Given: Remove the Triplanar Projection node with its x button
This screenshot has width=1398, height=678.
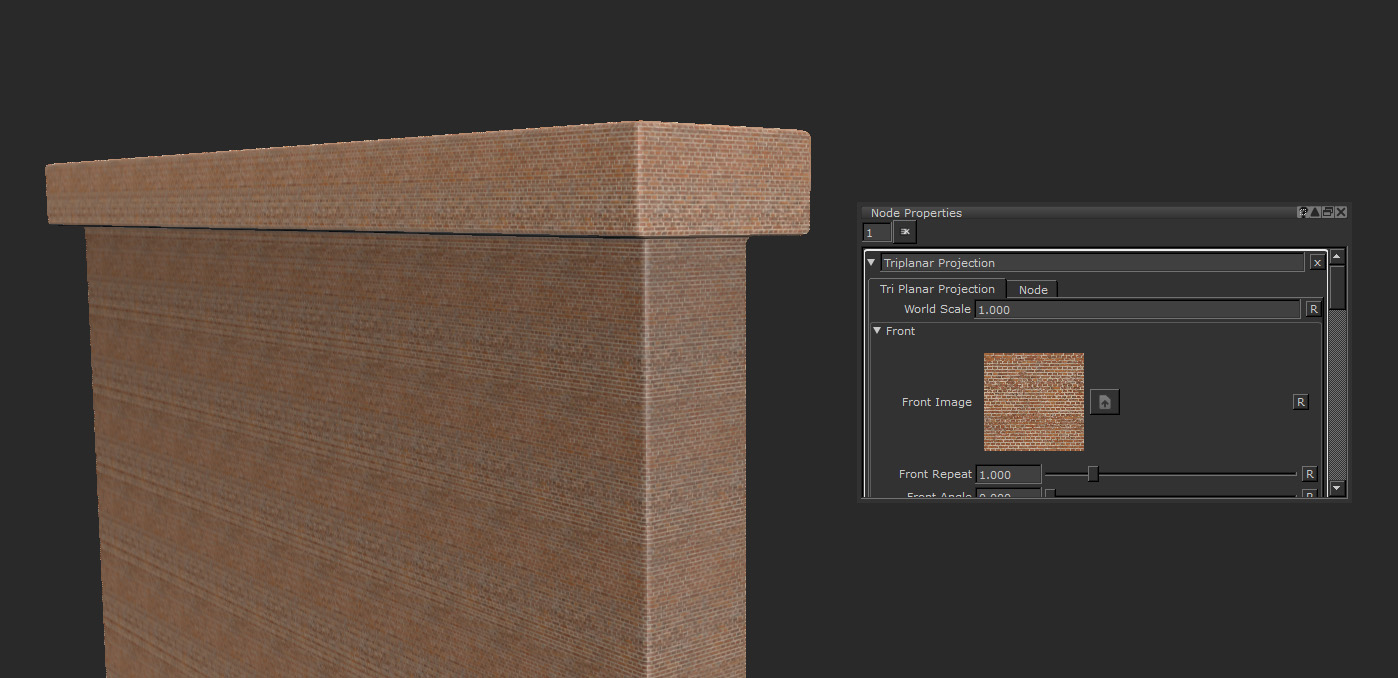Looking at the screenshot, I should [1317, 262].
